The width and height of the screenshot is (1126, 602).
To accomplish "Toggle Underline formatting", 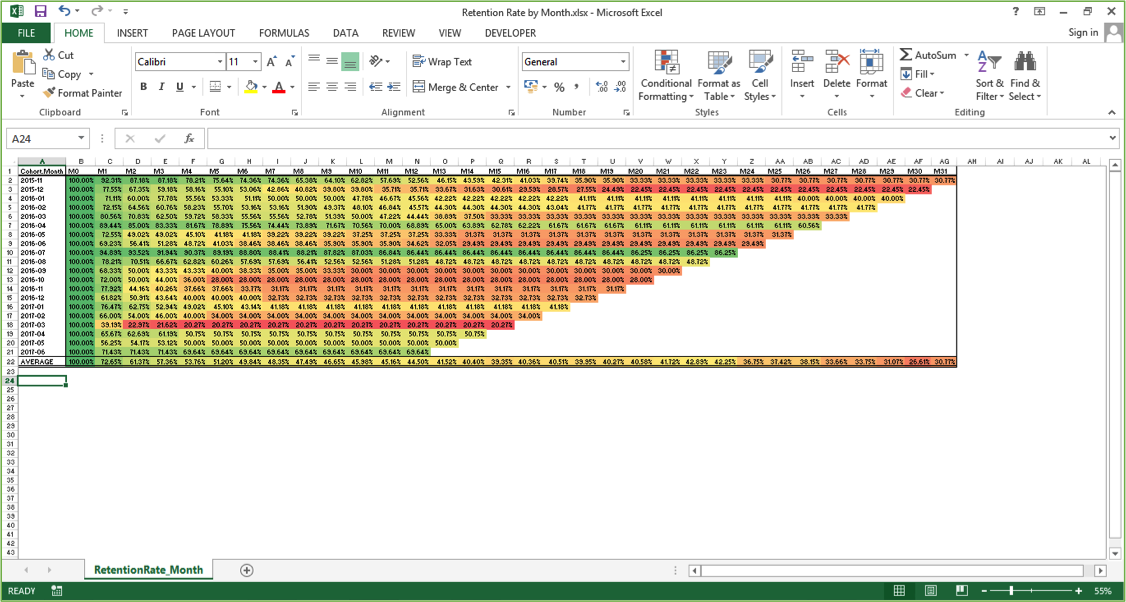I will 180,87.
